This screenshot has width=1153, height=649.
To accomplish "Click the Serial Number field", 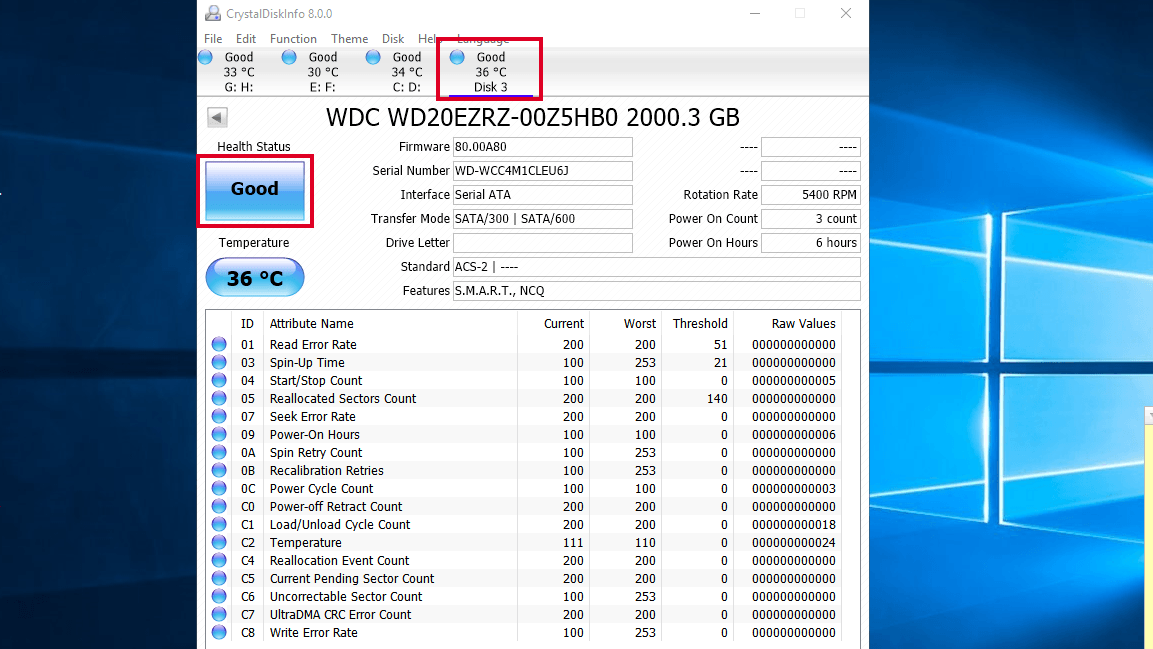I will [x=543, y=171].
